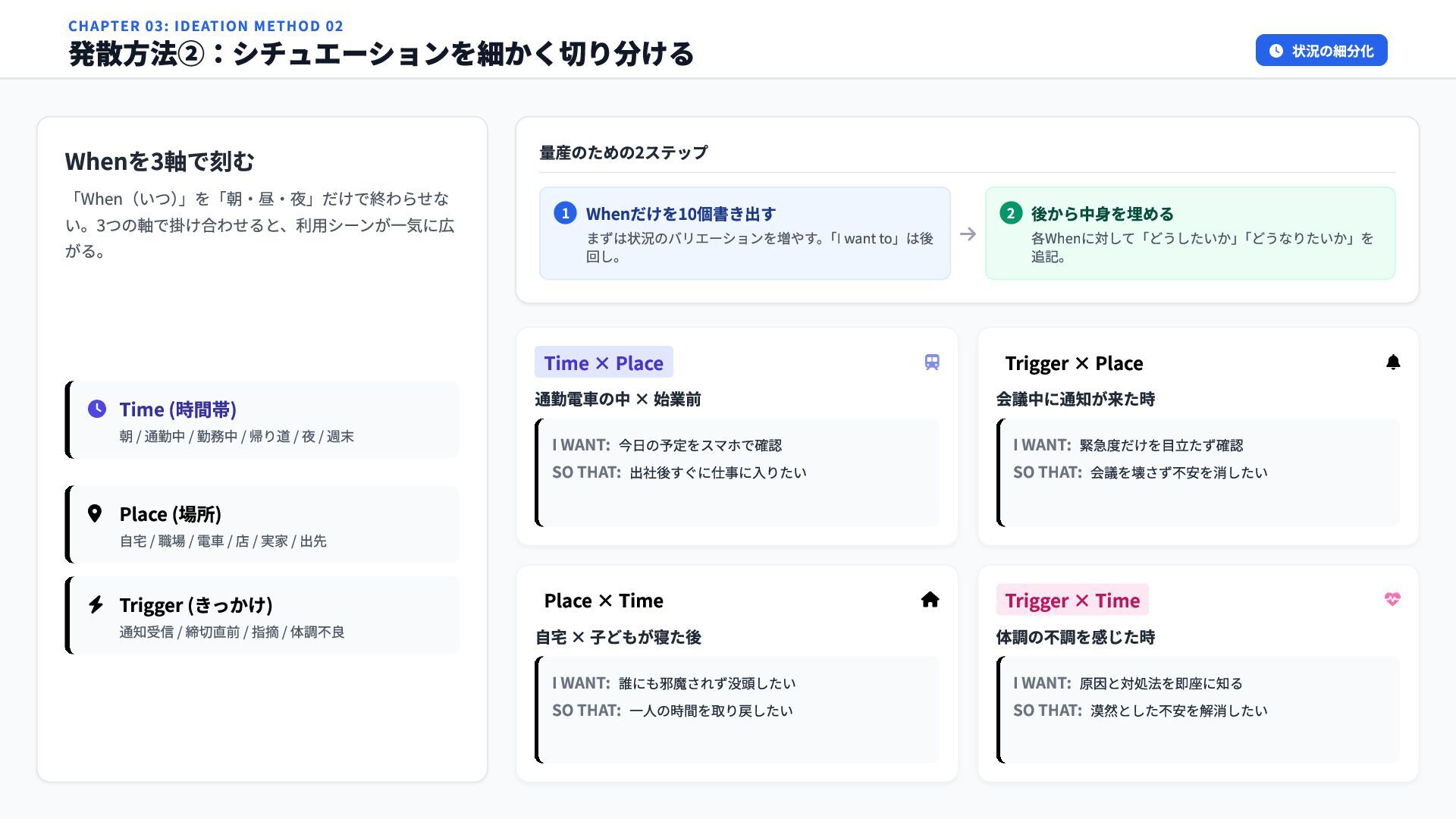Click the house icon in Place × Time card
Screen dimensions: 1456x819
(x=930, y=600)
